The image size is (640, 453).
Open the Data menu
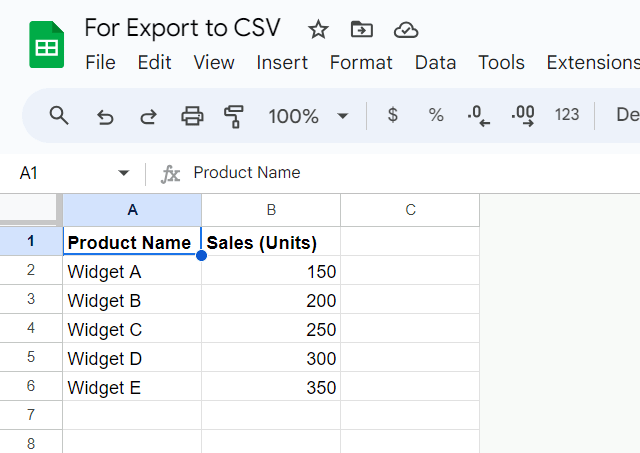[435, 62]
